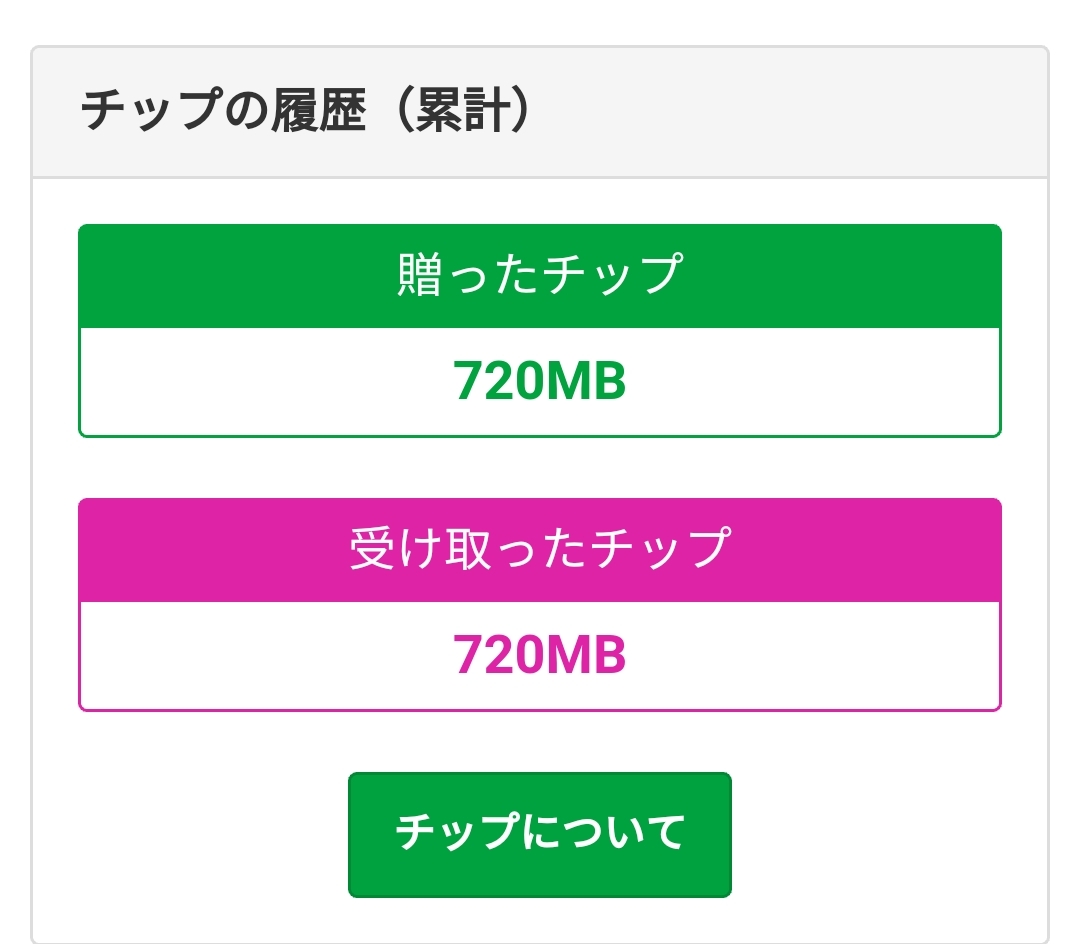Click the green 720MB sent value
The width and height of the screenshot is (1067, 944).
[x=539, y=381]
